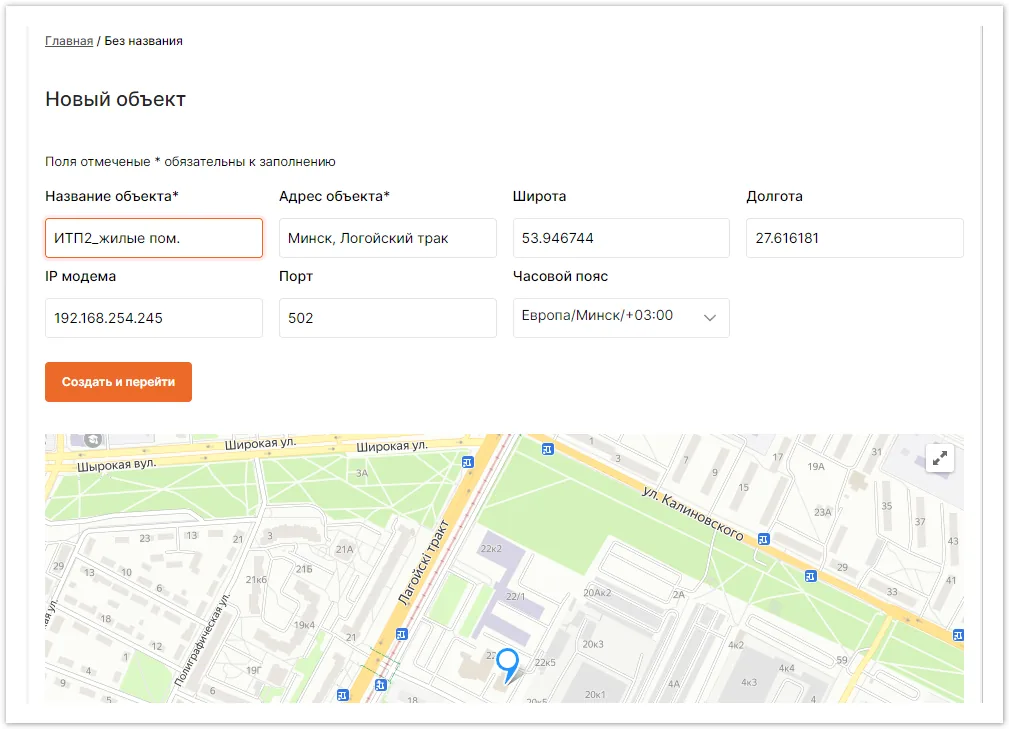1009x729 pixels.
Task: Click building 21Б on the map
Action: [x=304, y=569]
